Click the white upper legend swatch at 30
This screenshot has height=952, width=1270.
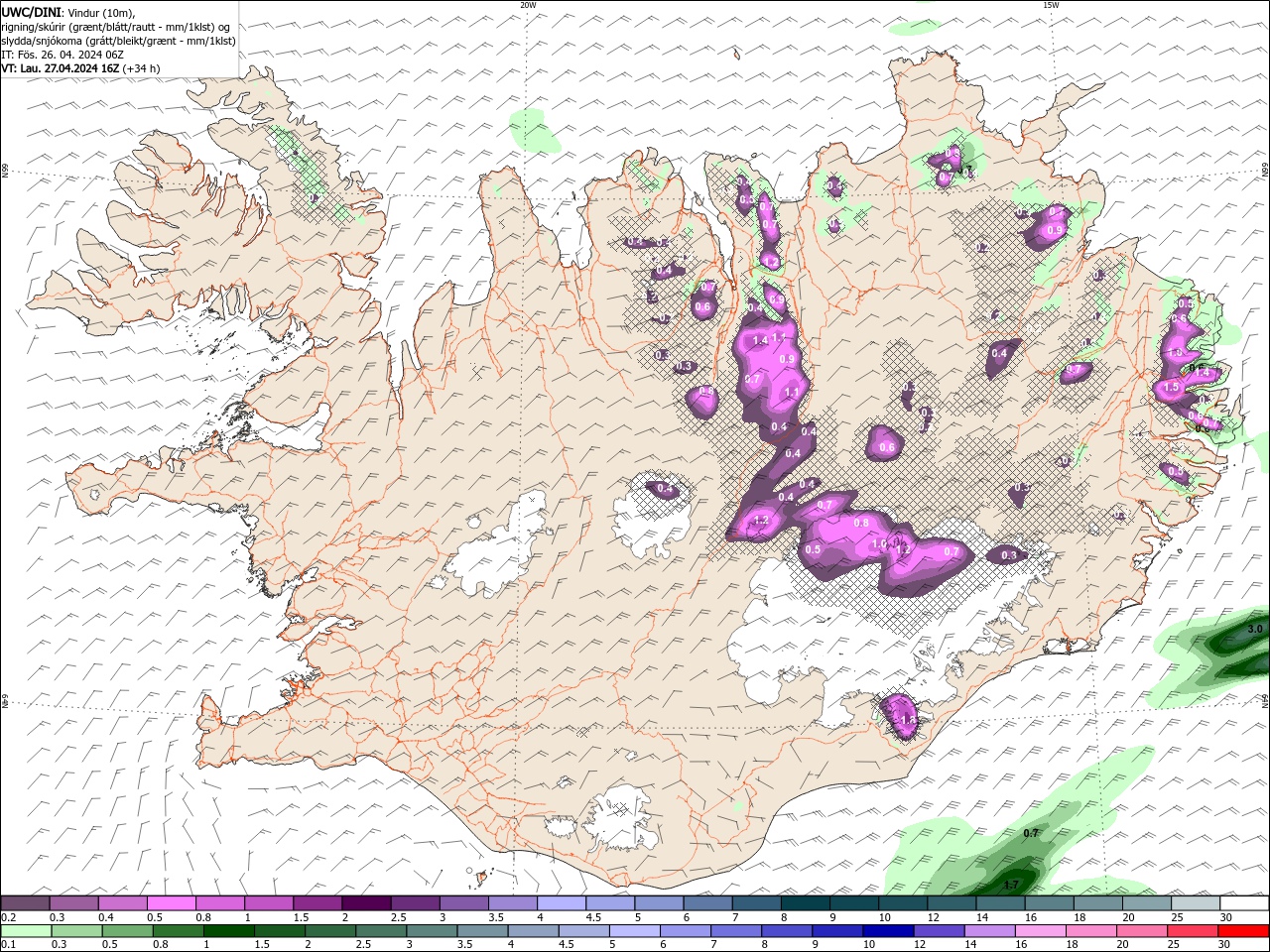[1244, 903]
